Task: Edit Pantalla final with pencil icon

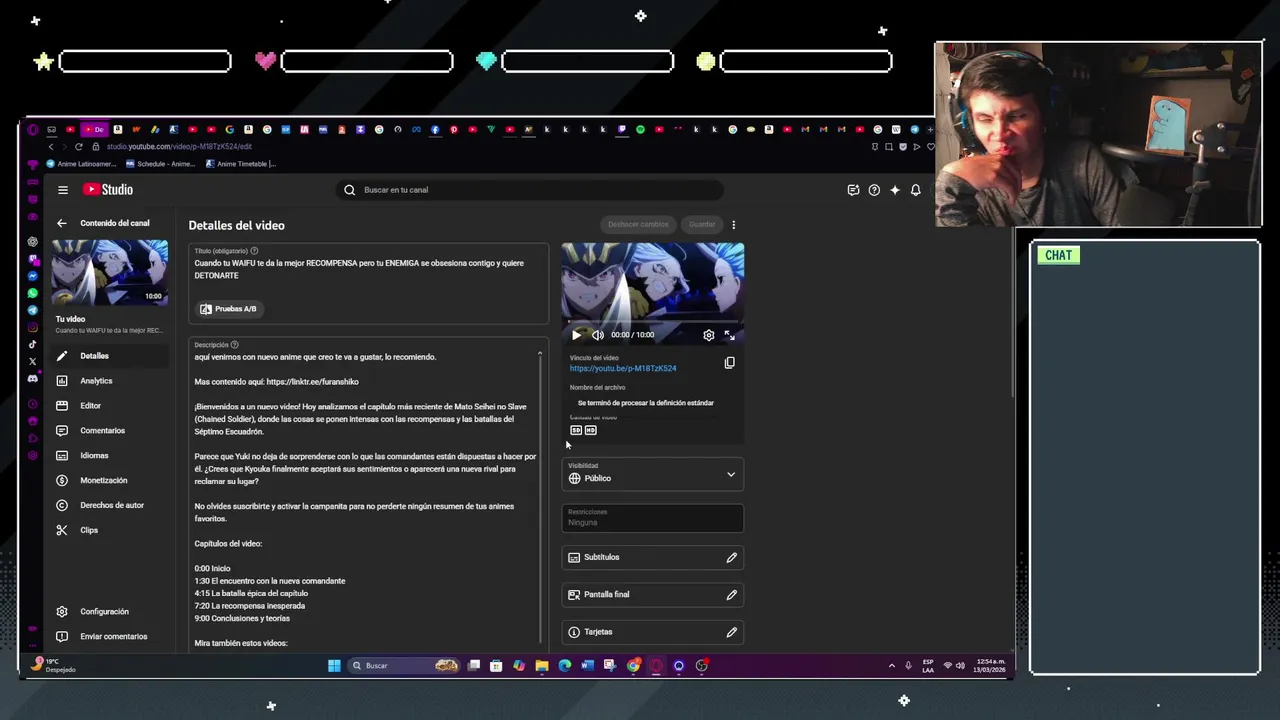Action: click(x=731, y=594)
